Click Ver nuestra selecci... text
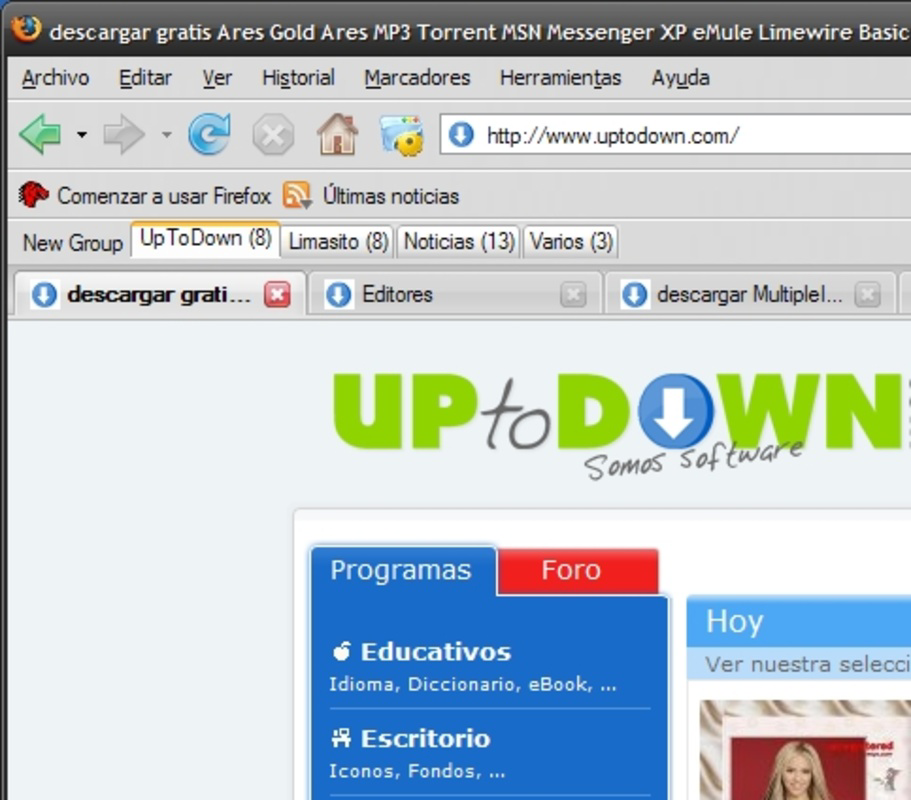Image resolution: width=911 pixels, height=800 pixels. 808,664
